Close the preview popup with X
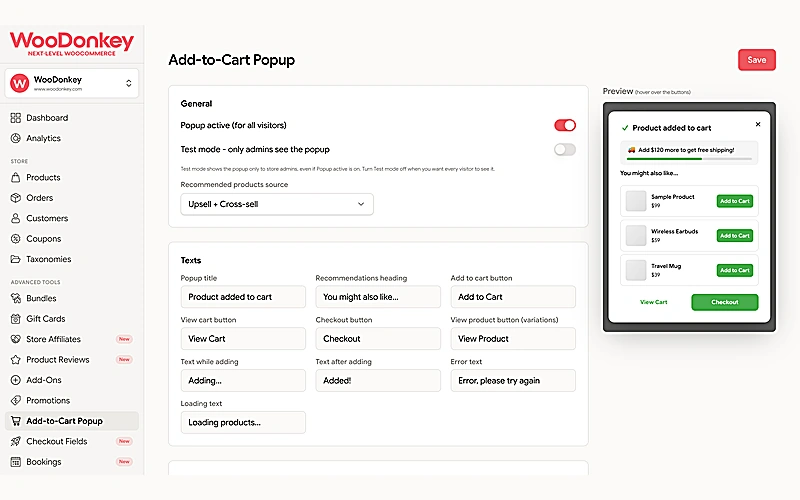 coord(758,124)
